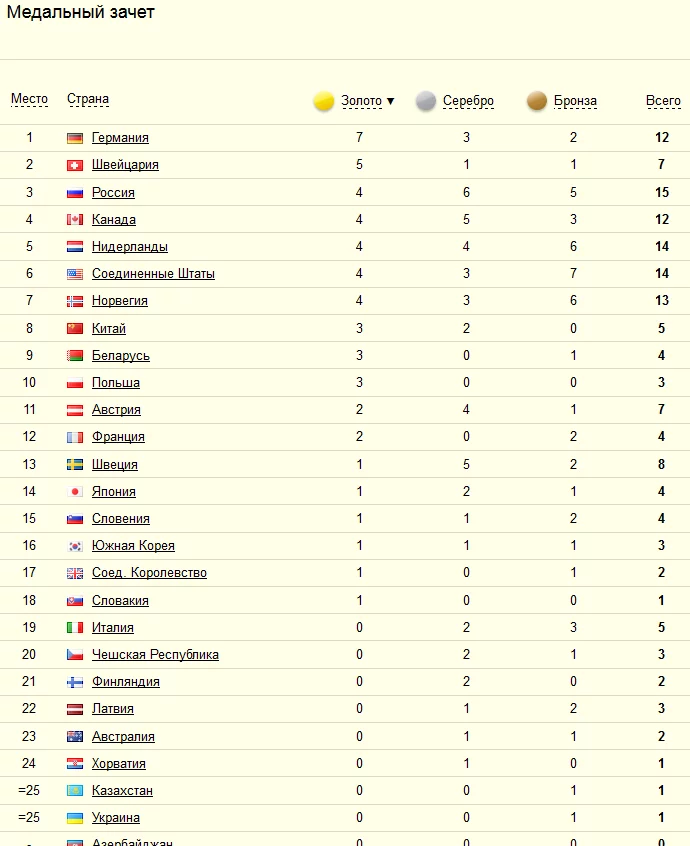Open the Россия country link
The image size is (690, 846).
(113, 193)
